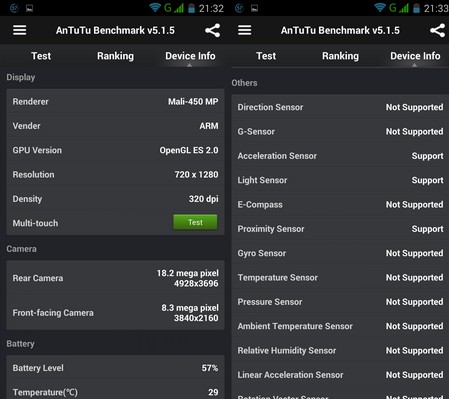Switch to Test tab on left screen
449x399 pixels.
coord(41,56)
